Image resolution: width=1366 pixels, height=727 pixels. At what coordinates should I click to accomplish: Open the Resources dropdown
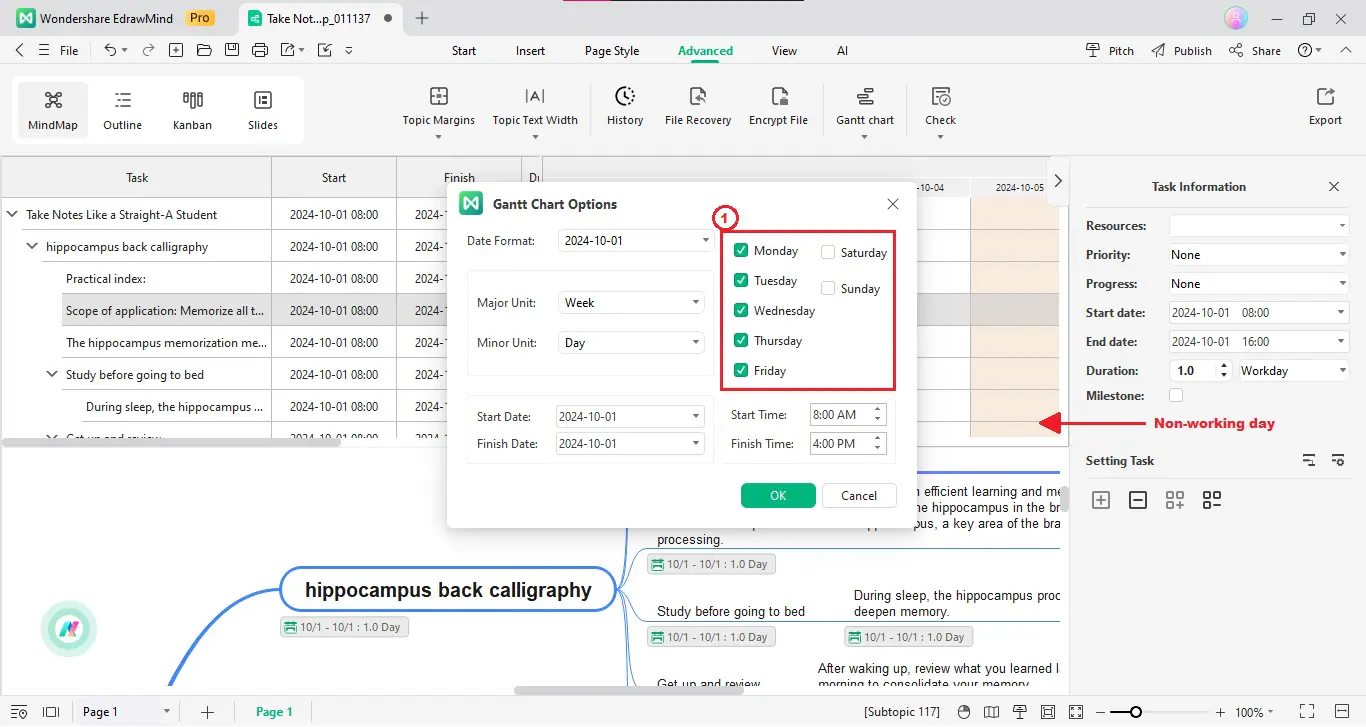point(1259,225)
